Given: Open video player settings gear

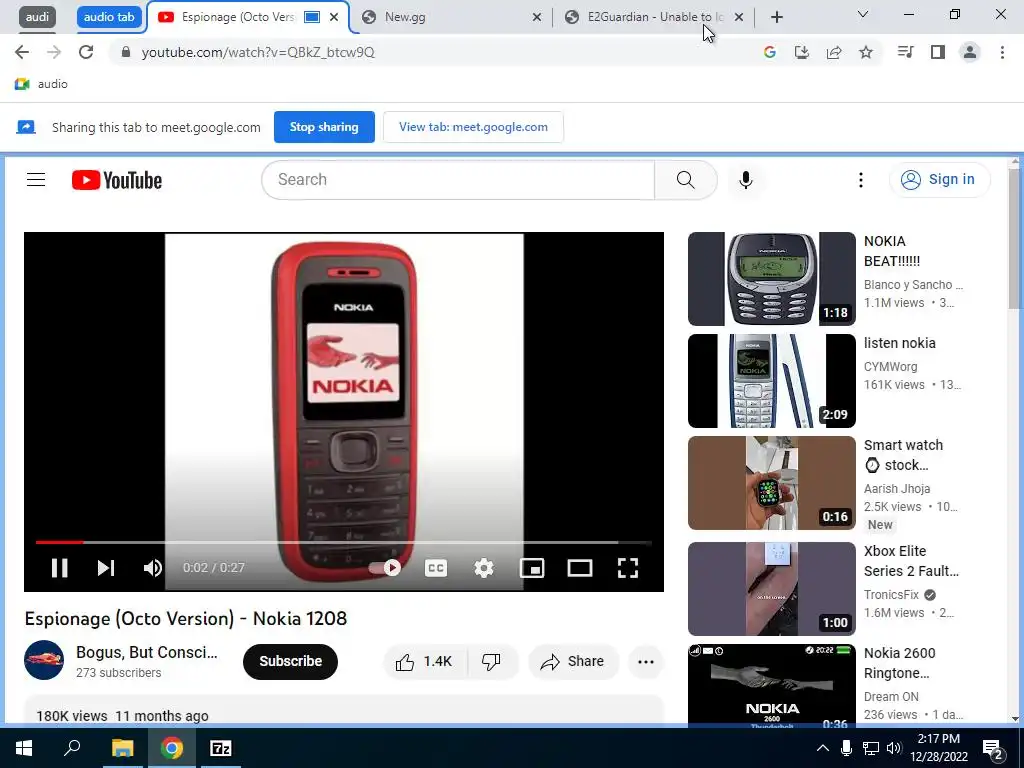Looking at the screenshot, I should [x=483, y=568].
